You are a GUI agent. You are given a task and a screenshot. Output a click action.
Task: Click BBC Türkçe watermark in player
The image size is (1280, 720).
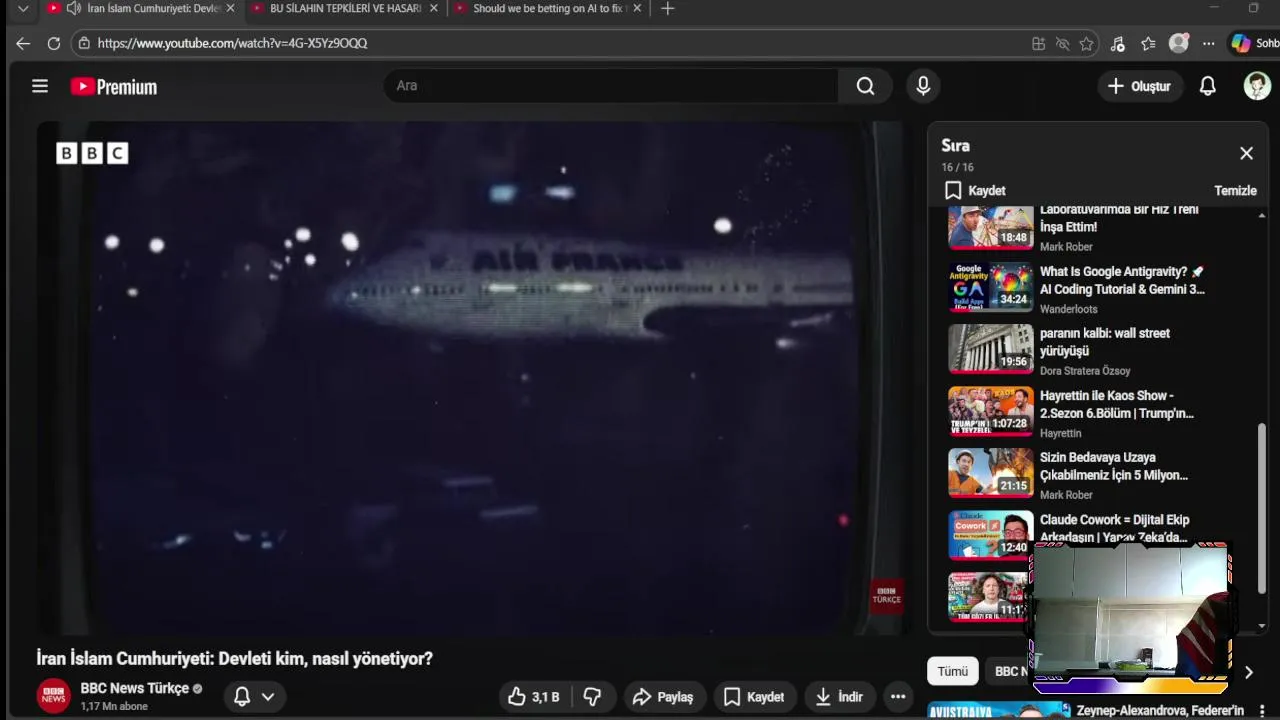[886, 596]
